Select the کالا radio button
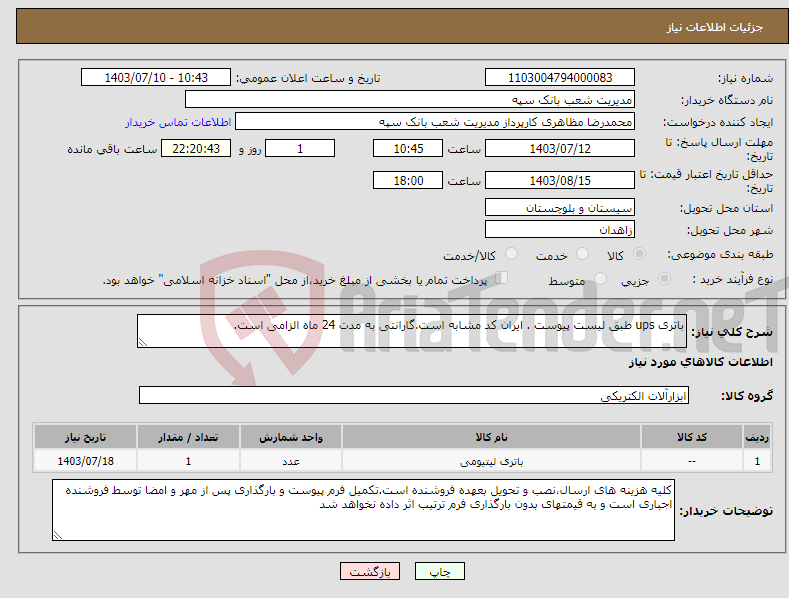The image size is (789, 598). (639, 254)
